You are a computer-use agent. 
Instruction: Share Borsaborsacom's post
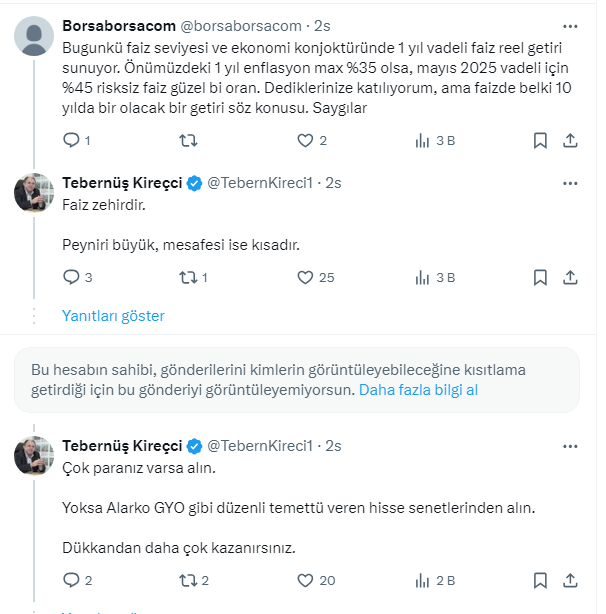(571, 141)
